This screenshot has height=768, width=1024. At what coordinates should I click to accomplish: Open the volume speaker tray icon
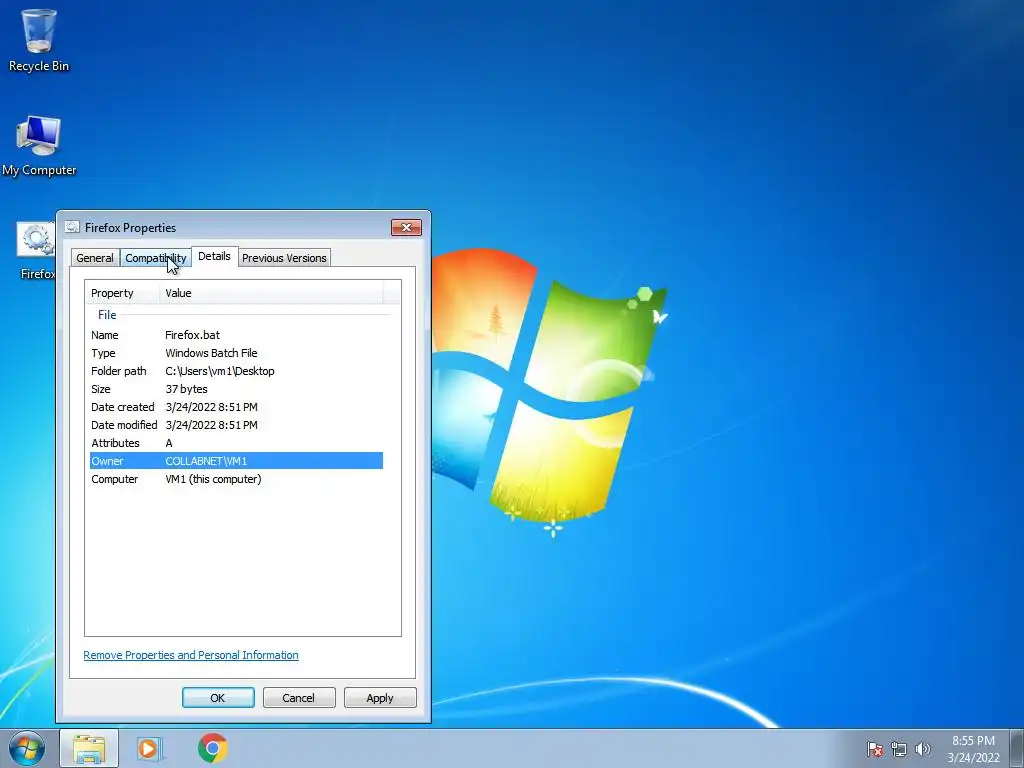pos(922,749)
